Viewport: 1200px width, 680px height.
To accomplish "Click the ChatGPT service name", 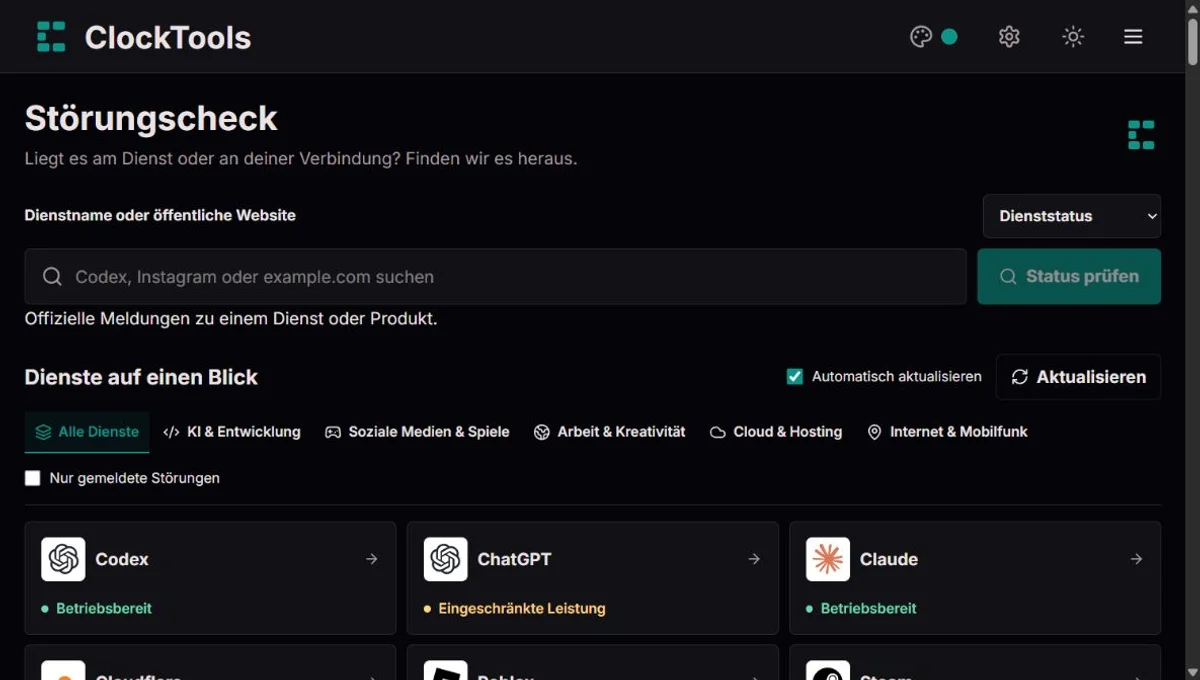I will tap(514, 559).
